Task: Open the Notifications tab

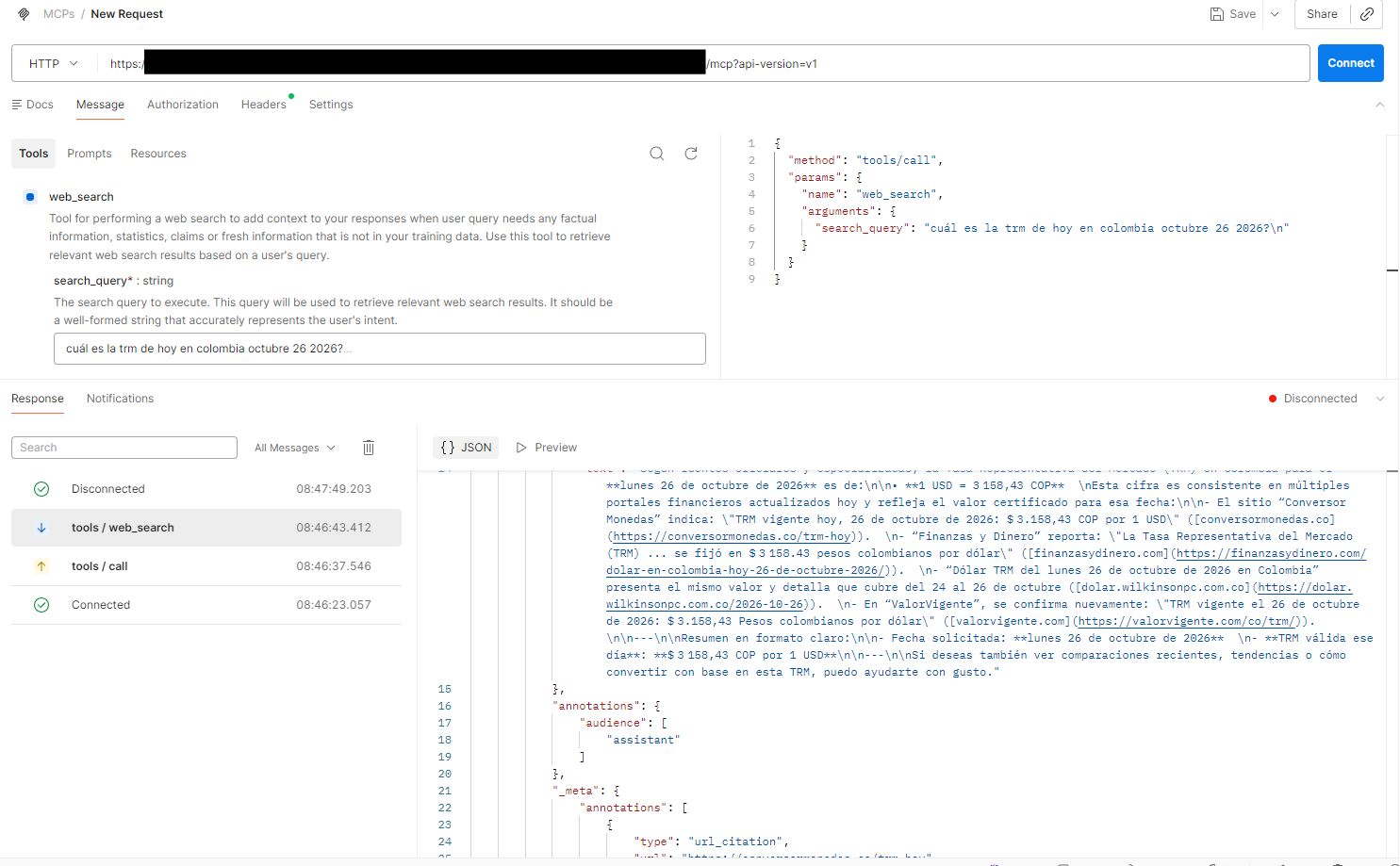Action: point(120,399)
